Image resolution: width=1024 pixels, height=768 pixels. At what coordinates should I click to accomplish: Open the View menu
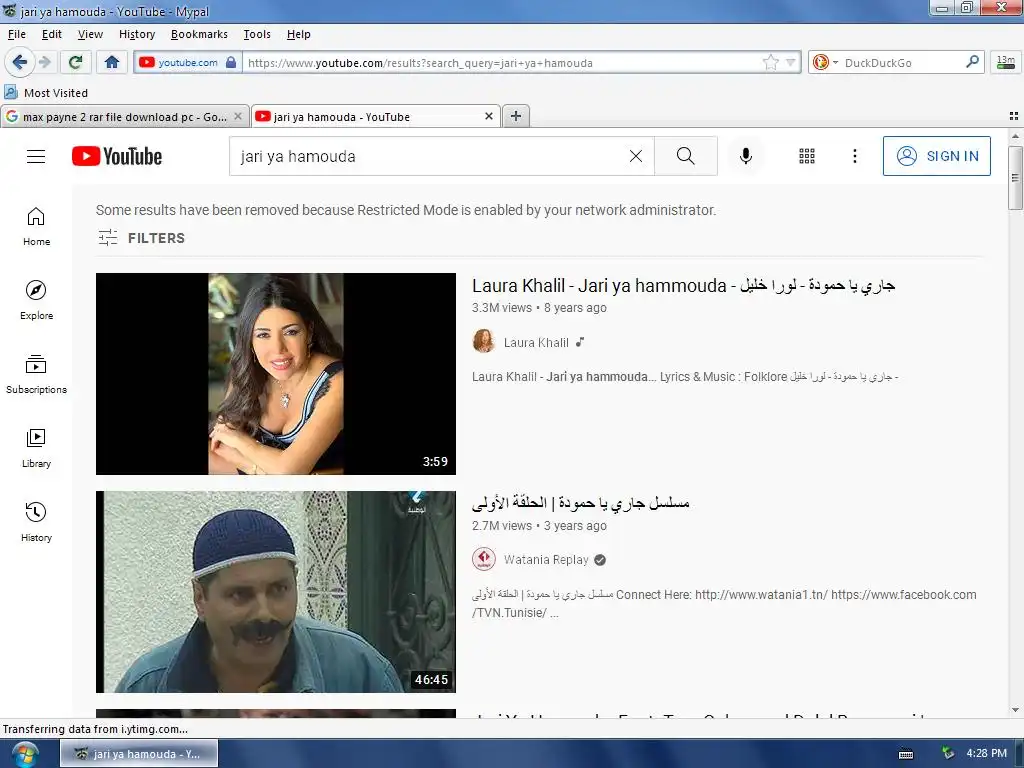coord(90,34)
